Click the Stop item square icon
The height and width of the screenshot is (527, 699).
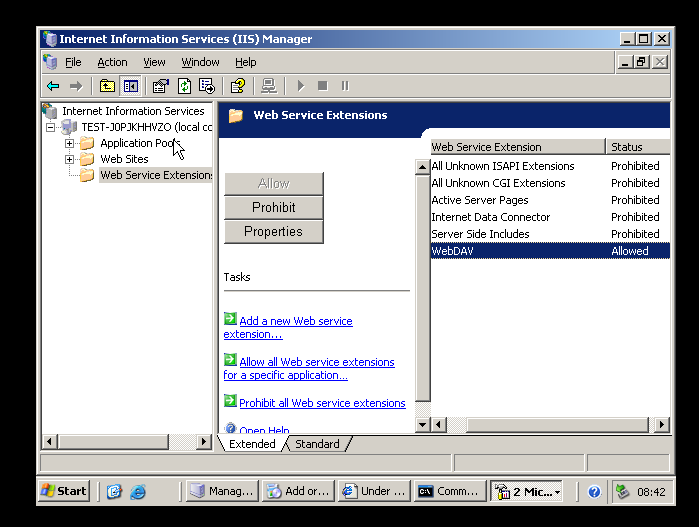click(x=323, y=86)
